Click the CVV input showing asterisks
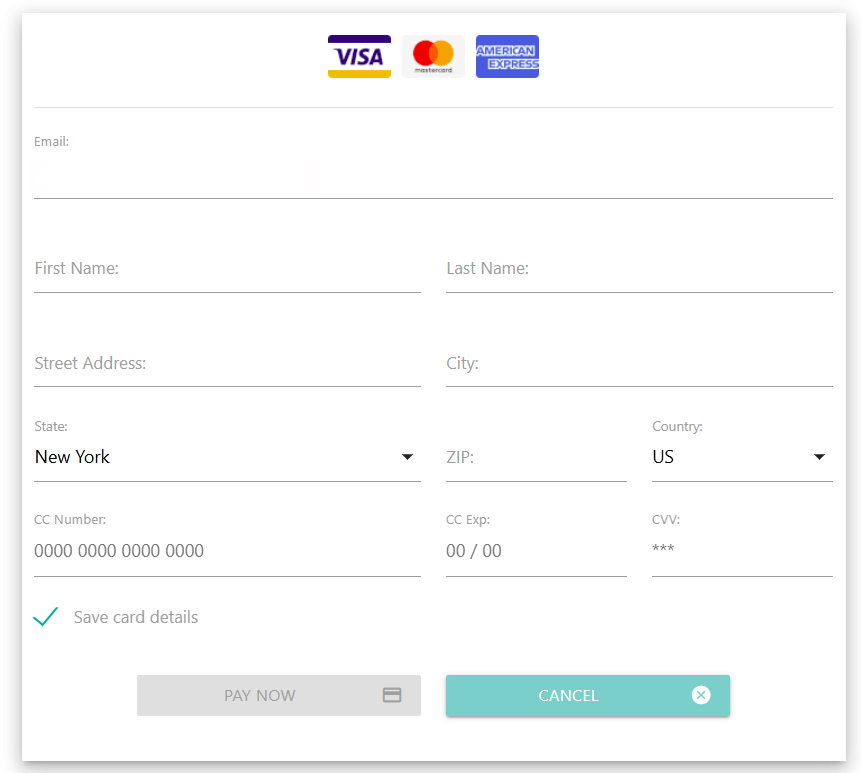Image resolution: width=861 pixels, height=773 pixels. pyautogui.click(x=742, y=550)
